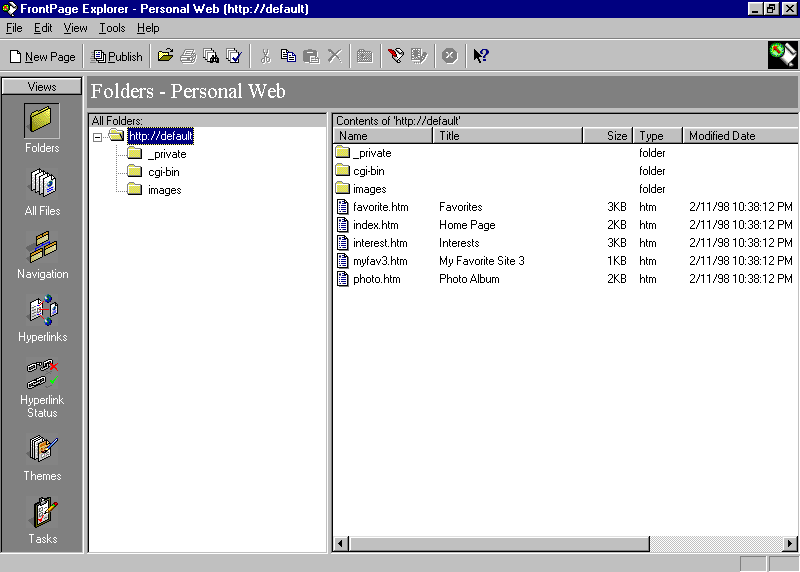The width and height of the screenshot is (800, 572).
Task: Switch to Navigation view
Action: pos(42,255)
